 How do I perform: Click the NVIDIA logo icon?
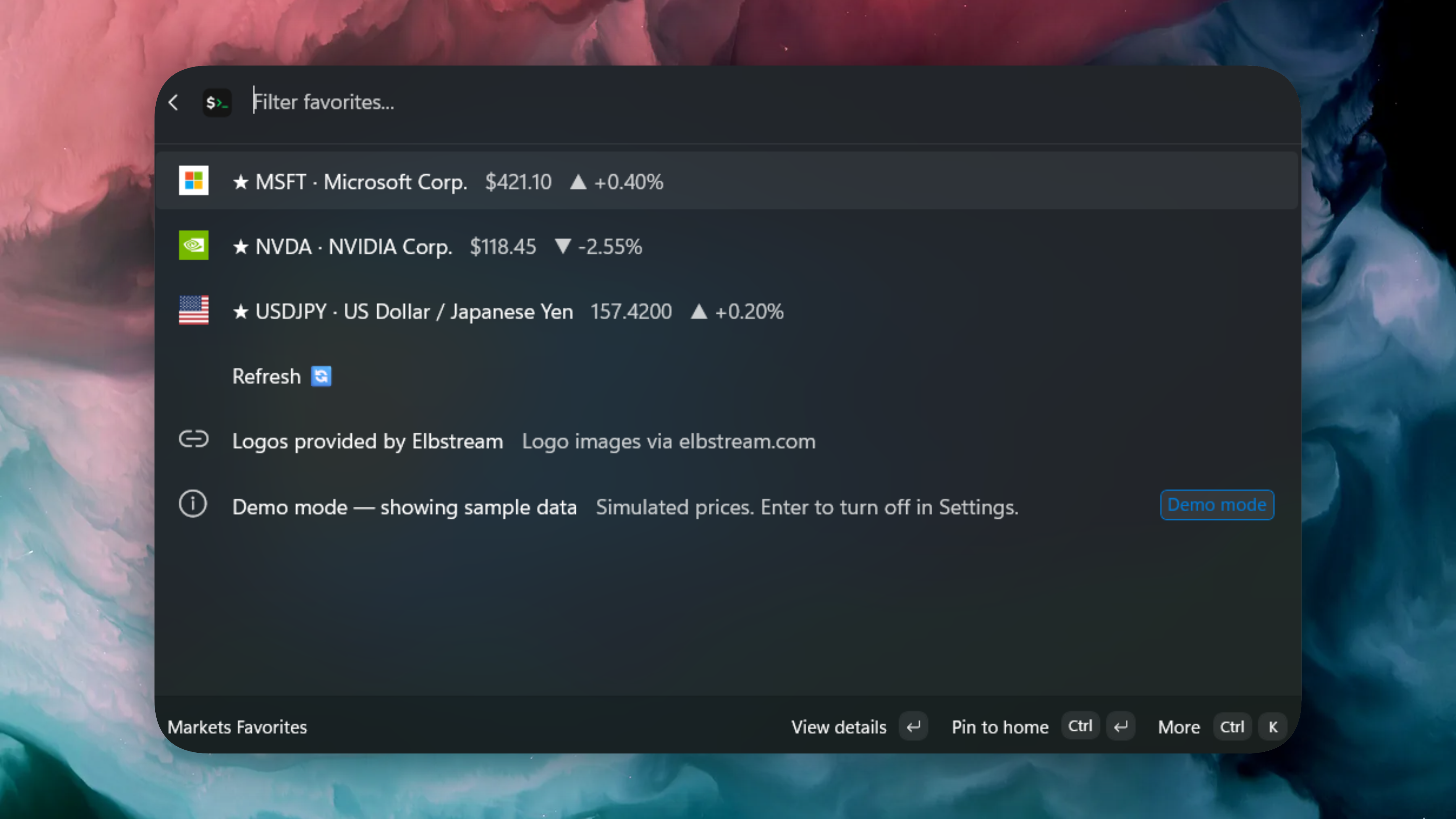coord(193,245)
